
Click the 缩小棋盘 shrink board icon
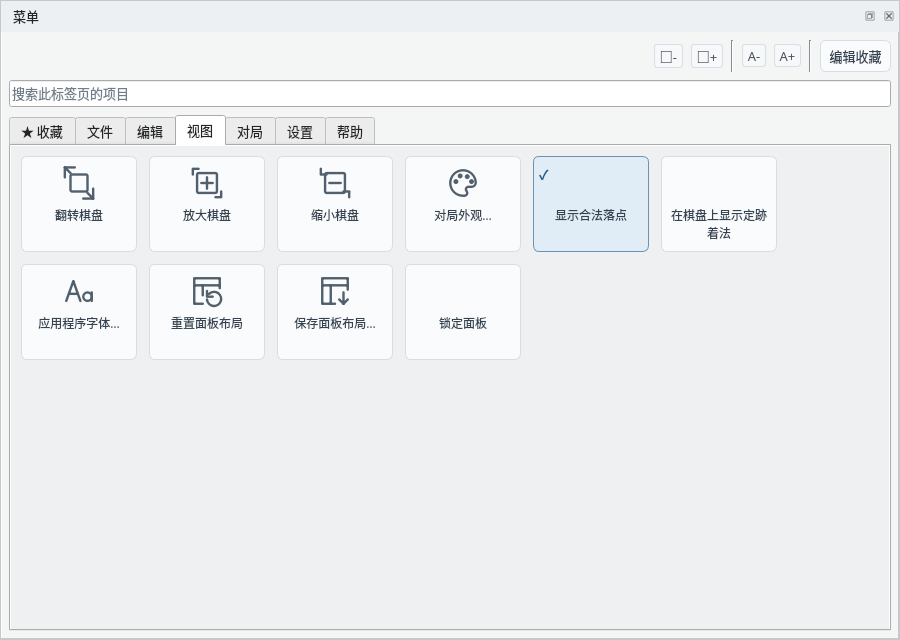(335, 183)
